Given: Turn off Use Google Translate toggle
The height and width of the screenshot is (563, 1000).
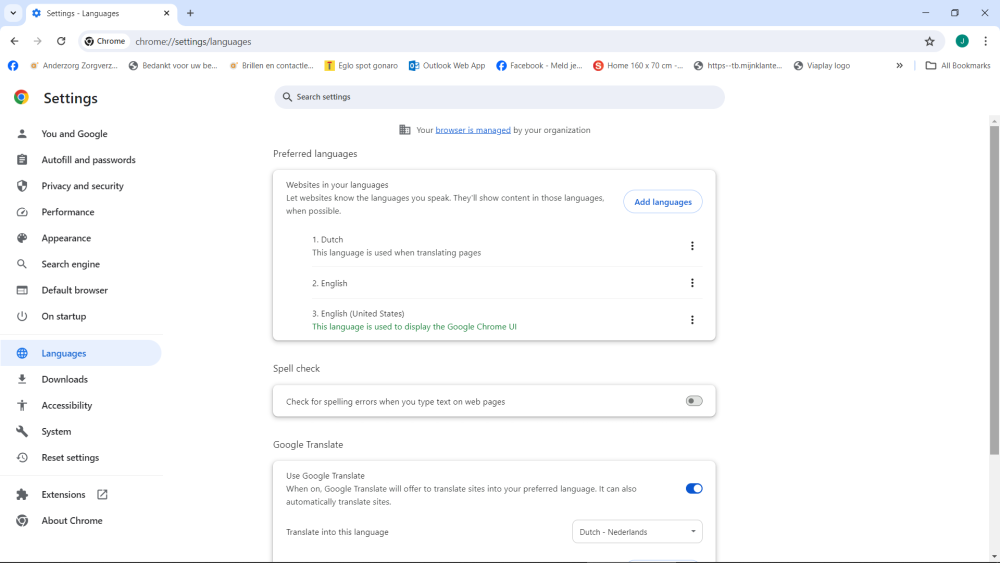Looking at the screenshot, I should click(x=694, y=488).
